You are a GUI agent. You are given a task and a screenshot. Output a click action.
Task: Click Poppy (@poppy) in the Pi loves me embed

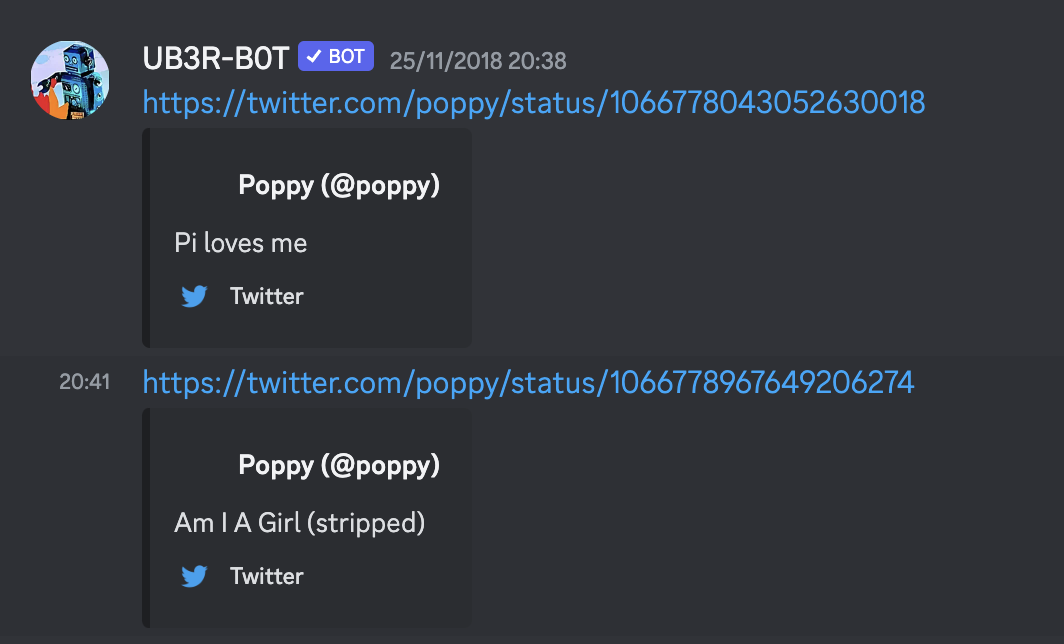[339, 185]
